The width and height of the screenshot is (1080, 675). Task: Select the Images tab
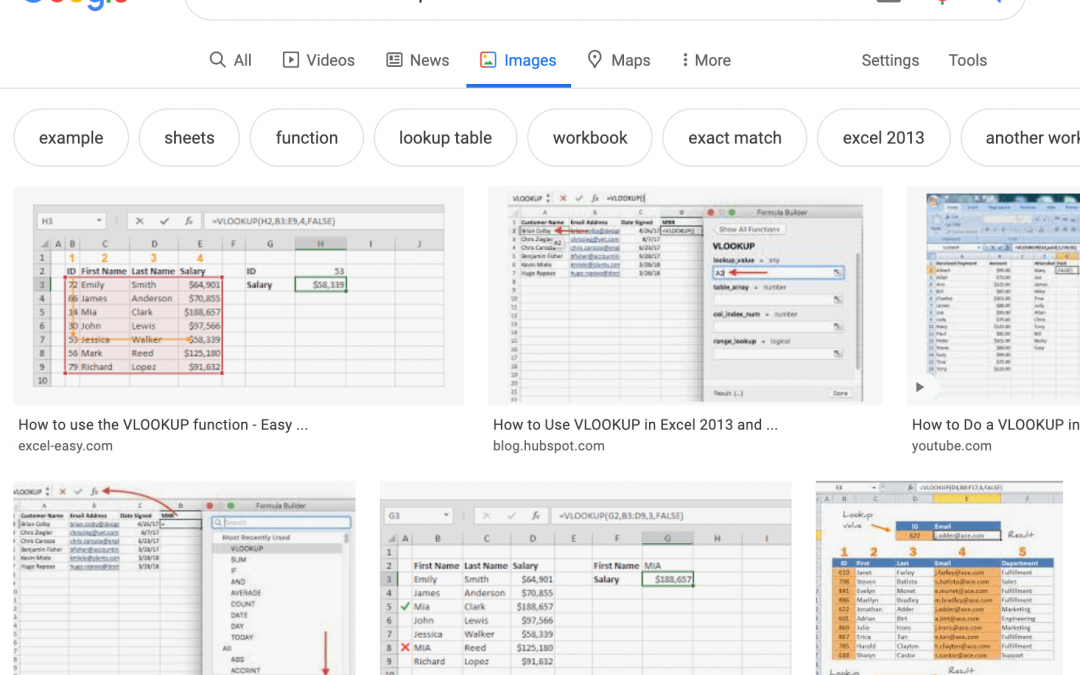click(518, 61)
